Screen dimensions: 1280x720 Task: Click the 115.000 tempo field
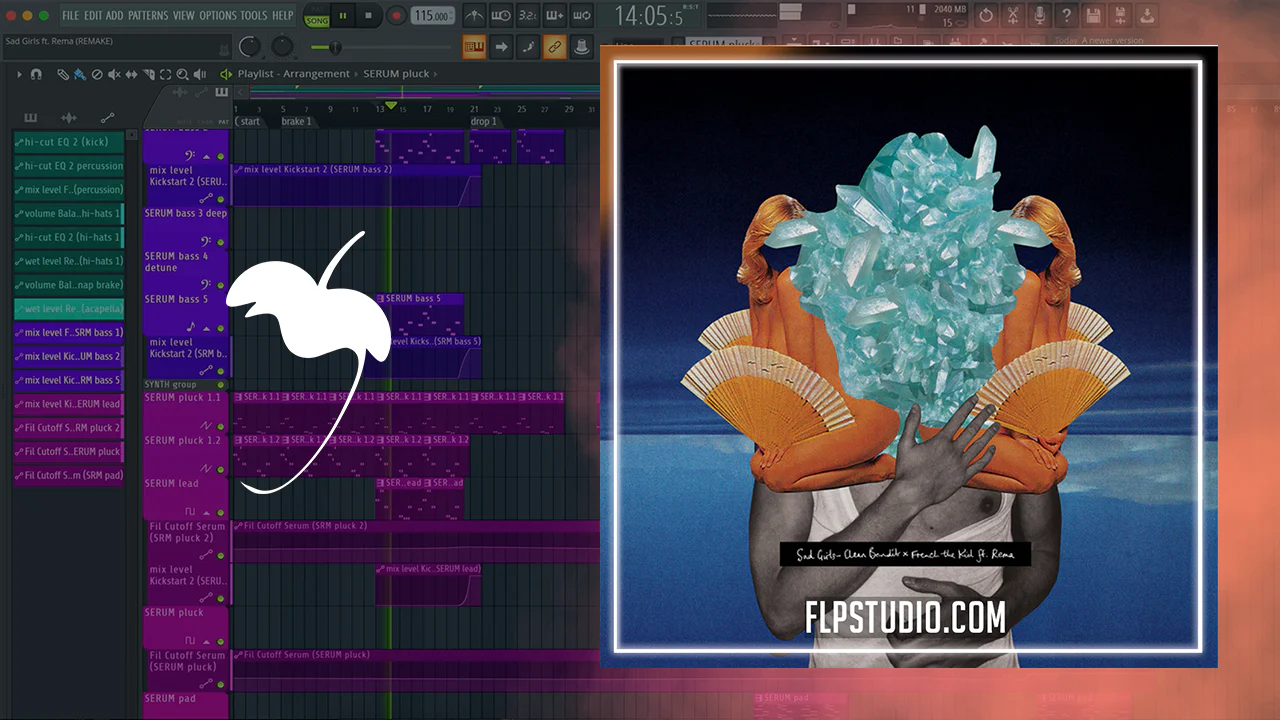tap(431, 16)
